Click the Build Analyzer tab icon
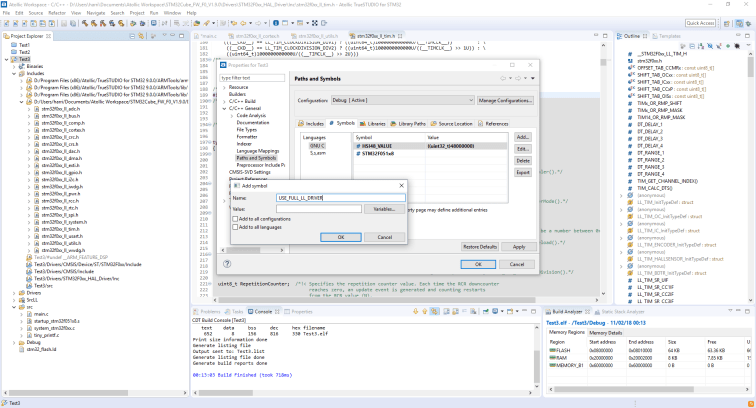The height and width of the screenshot is (408, 756). tap(549, 310)
